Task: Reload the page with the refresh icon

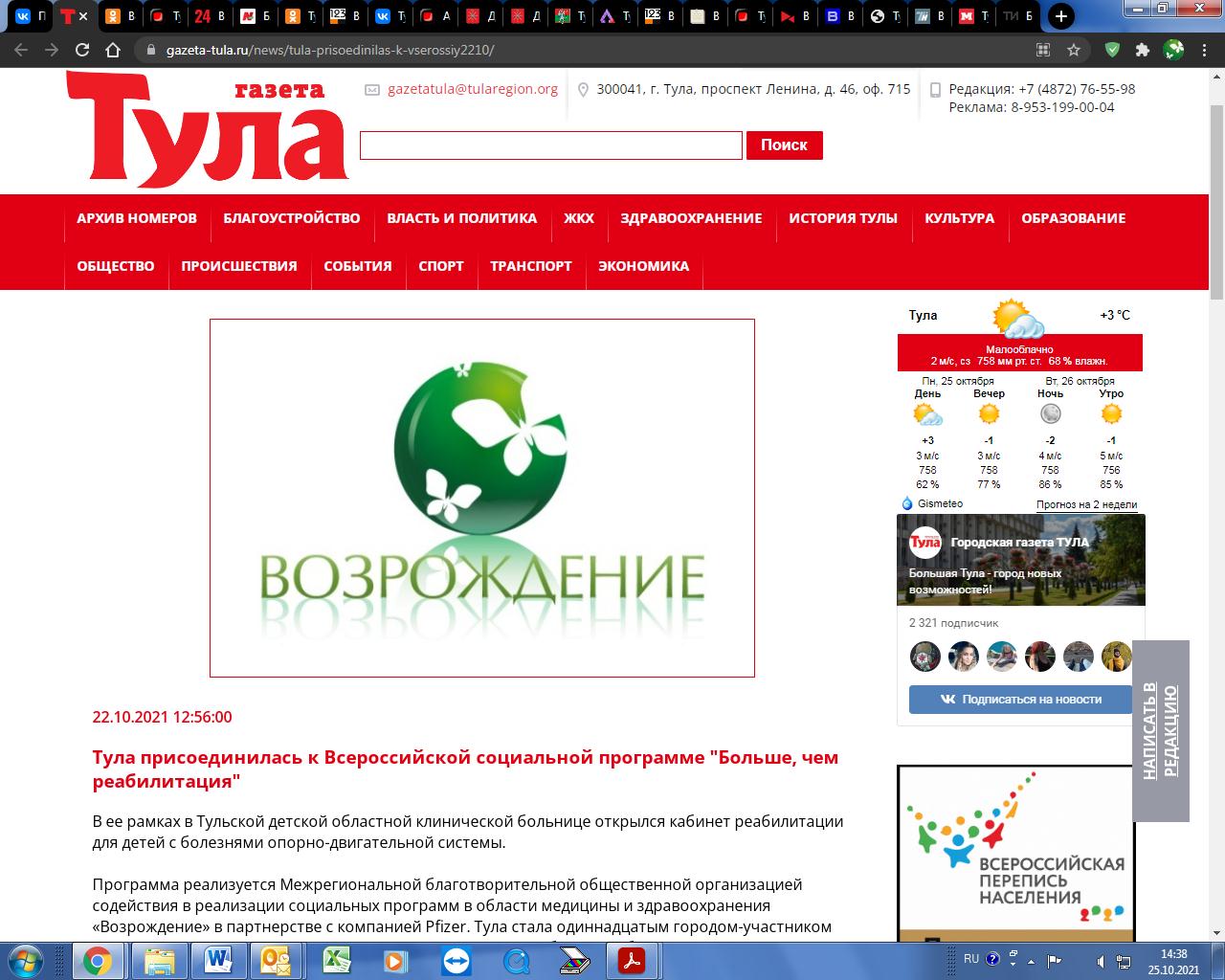Action: 82,50
